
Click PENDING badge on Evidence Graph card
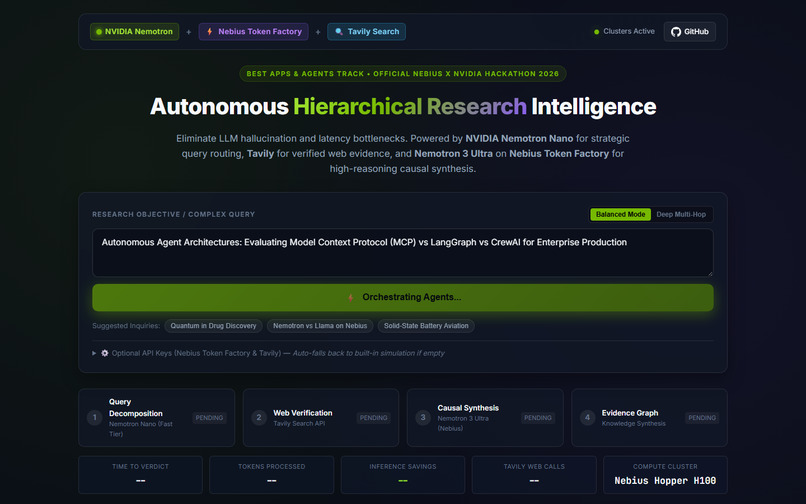[x=702, y=418]
